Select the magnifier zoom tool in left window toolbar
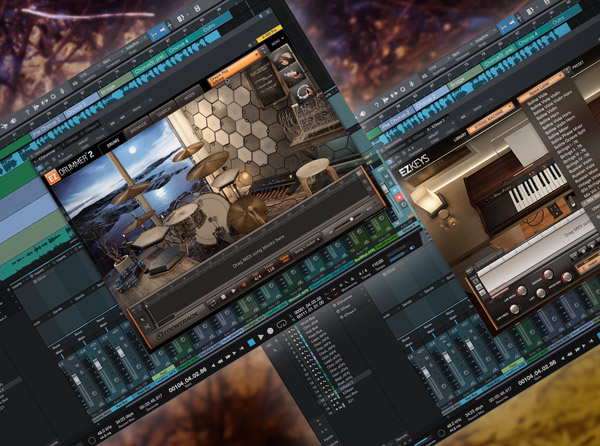Viewport: 600px width, 446px height. click(54, 96)
